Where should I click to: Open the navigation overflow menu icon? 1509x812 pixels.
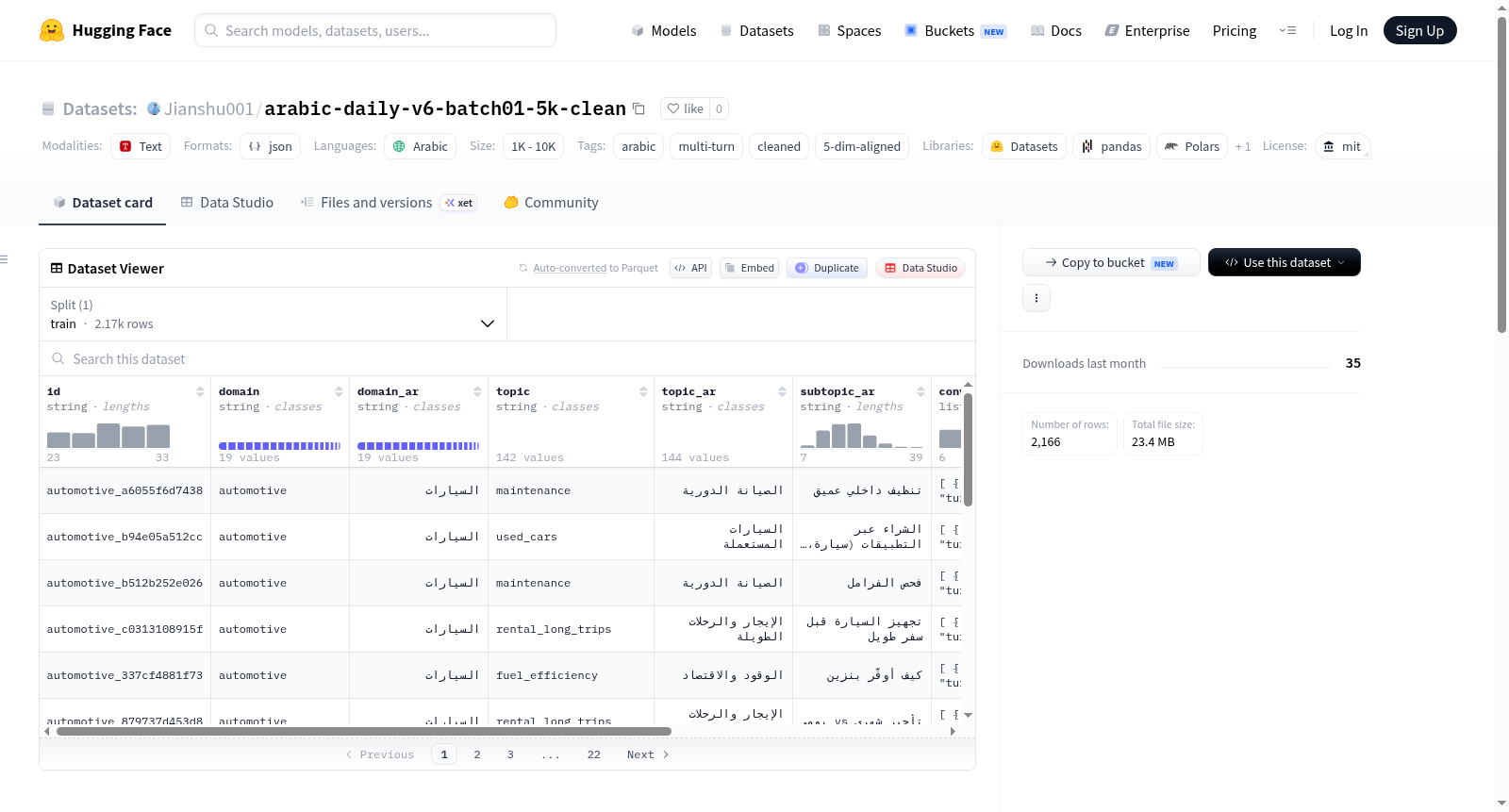point(1287,30)
